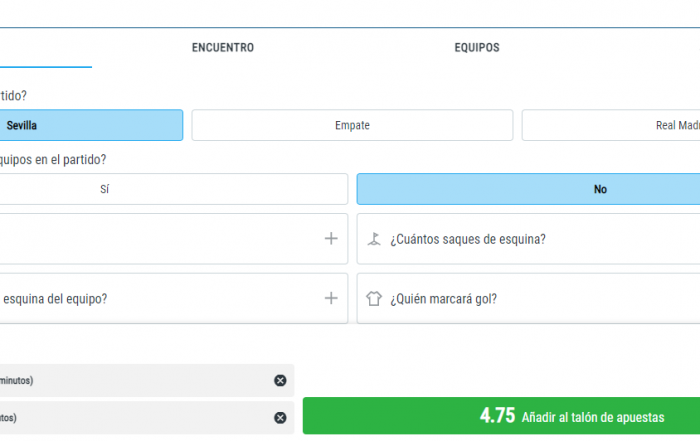The height and width of the screenshot is (441, 700).
Task: Click the 4.75 odds value
Action: (x=497, y=417)
